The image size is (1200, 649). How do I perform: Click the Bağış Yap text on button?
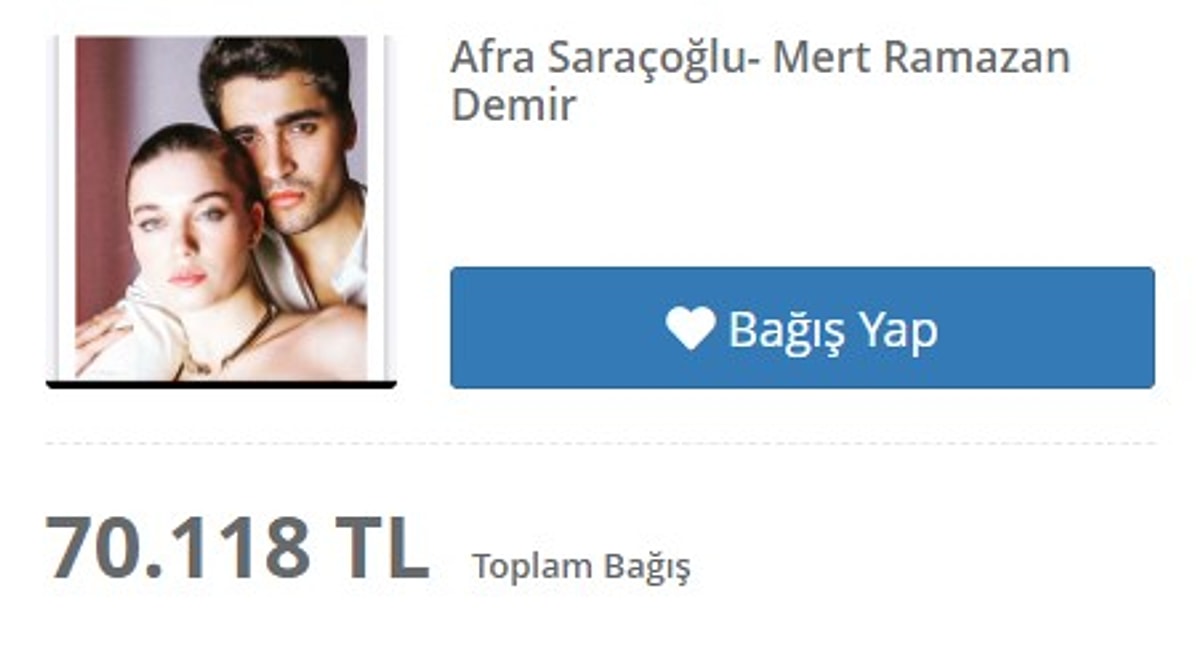pos(833,329)
